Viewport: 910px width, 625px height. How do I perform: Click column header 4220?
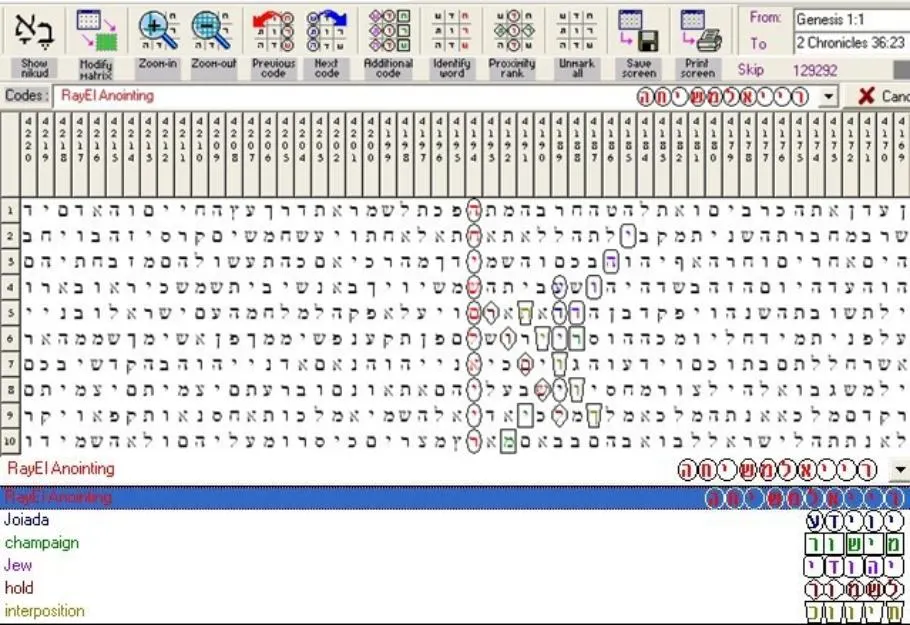point(28,153)
